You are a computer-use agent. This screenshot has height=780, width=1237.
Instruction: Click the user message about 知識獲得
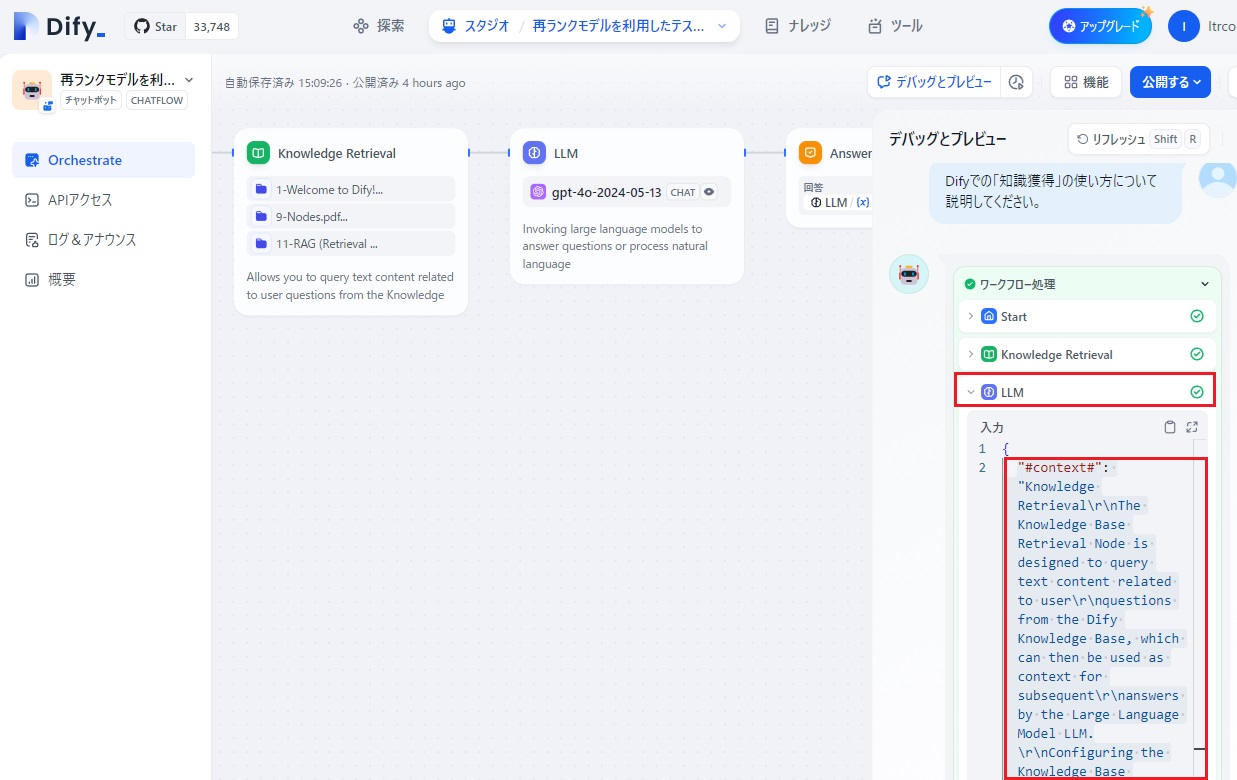pos(1057,191)
